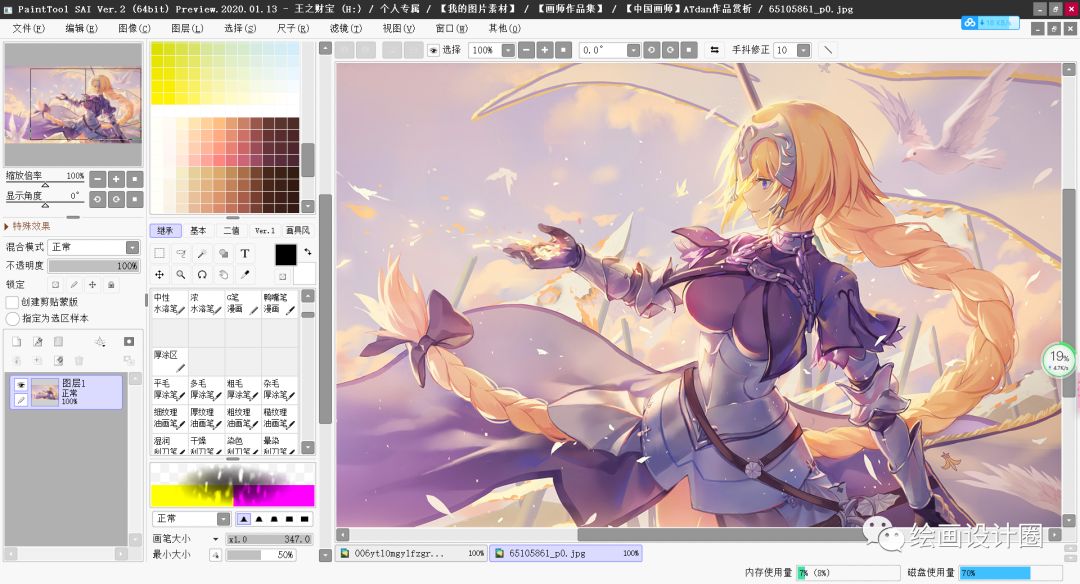Rotate canvas clockwise in toolbar

(670, 50)
